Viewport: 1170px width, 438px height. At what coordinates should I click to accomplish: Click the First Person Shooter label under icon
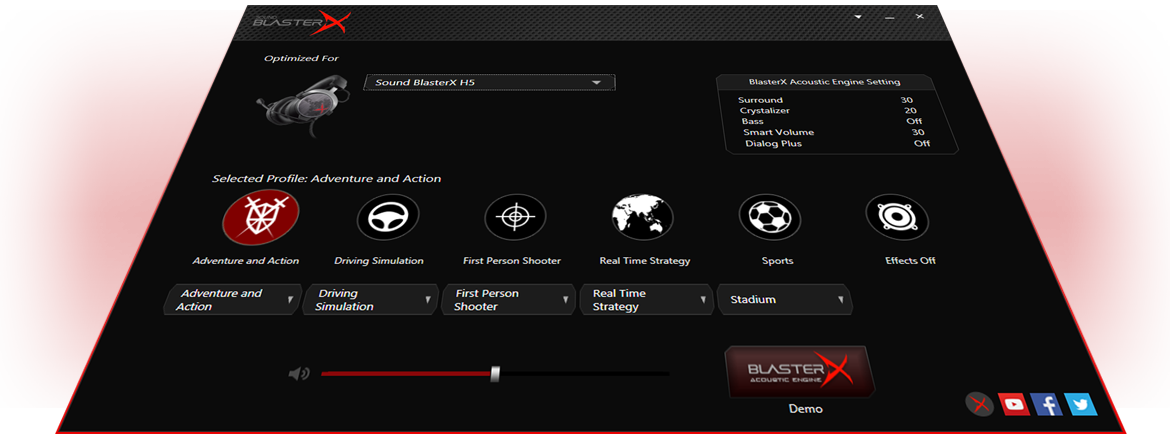point(512,261)
